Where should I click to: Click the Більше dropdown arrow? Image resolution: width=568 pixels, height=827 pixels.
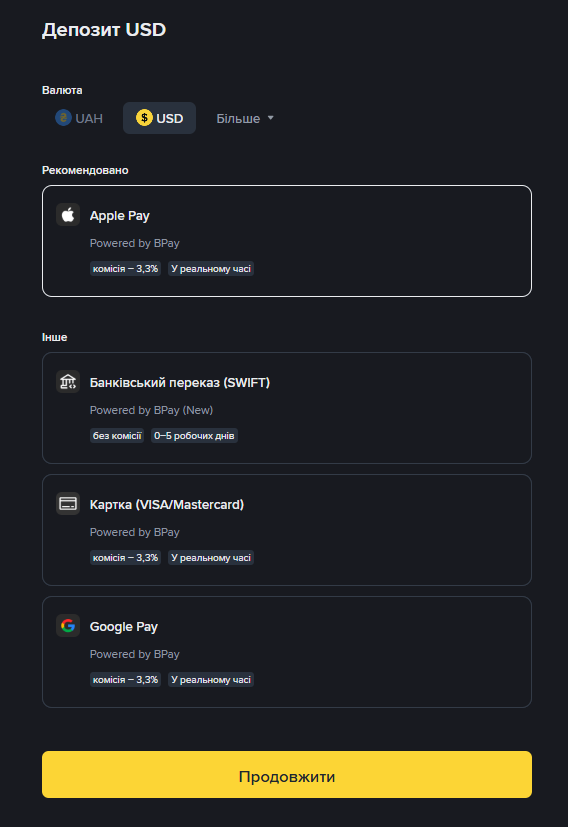coord(271,118)
